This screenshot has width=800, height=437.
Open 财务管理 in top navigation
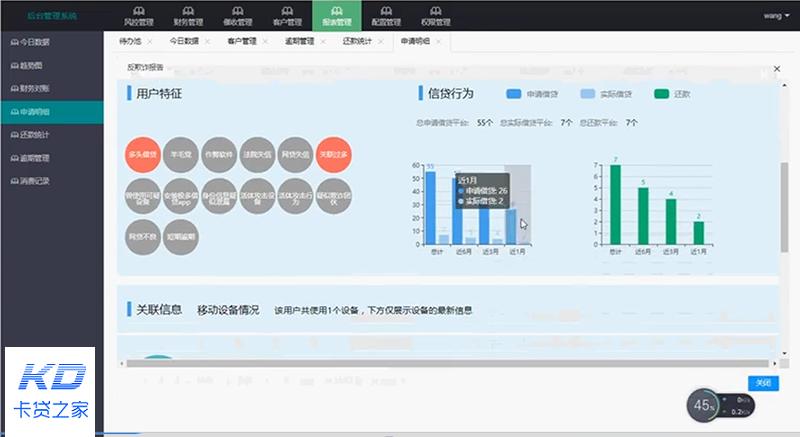pos(188,16)
